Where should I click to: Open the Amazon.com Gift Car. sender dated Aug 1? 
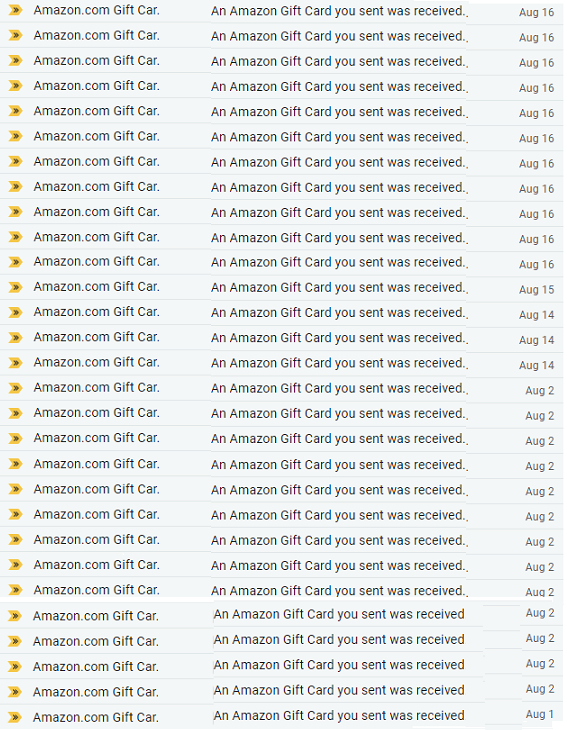(95, 717)
